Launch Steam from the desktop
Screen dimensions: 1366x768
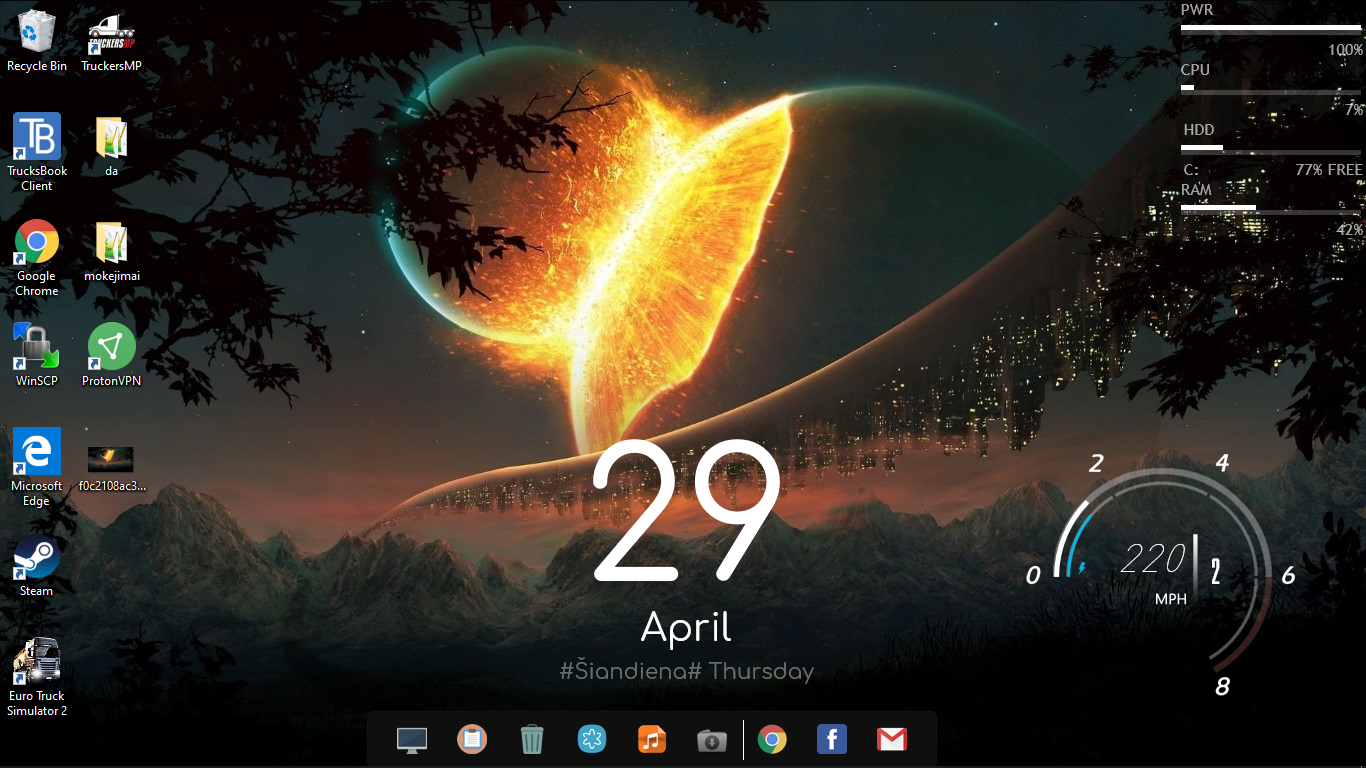[x=37, y=565]
